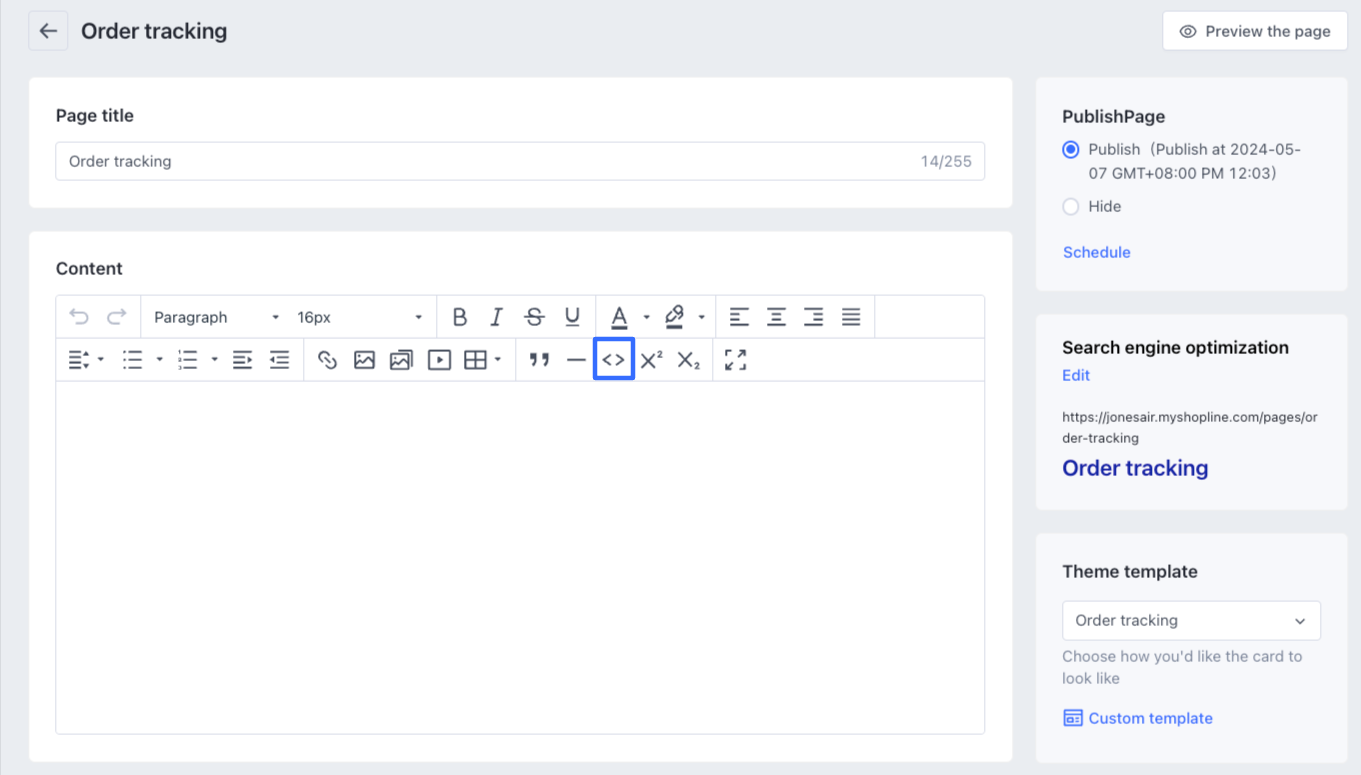This screenshot has height=775, width=1361.
Task: Open the Paragraph style dropdown
Action: pyautogui.click(x=216, y=317)
